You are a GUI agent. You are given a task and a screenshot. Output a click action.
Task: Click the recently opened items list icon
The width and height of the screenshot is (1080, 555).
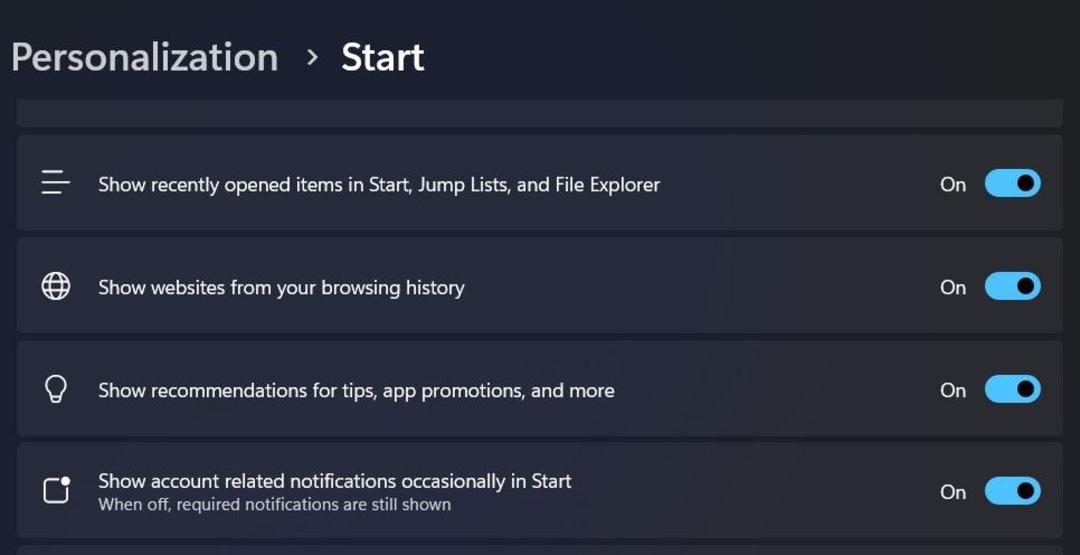(56, 183)
